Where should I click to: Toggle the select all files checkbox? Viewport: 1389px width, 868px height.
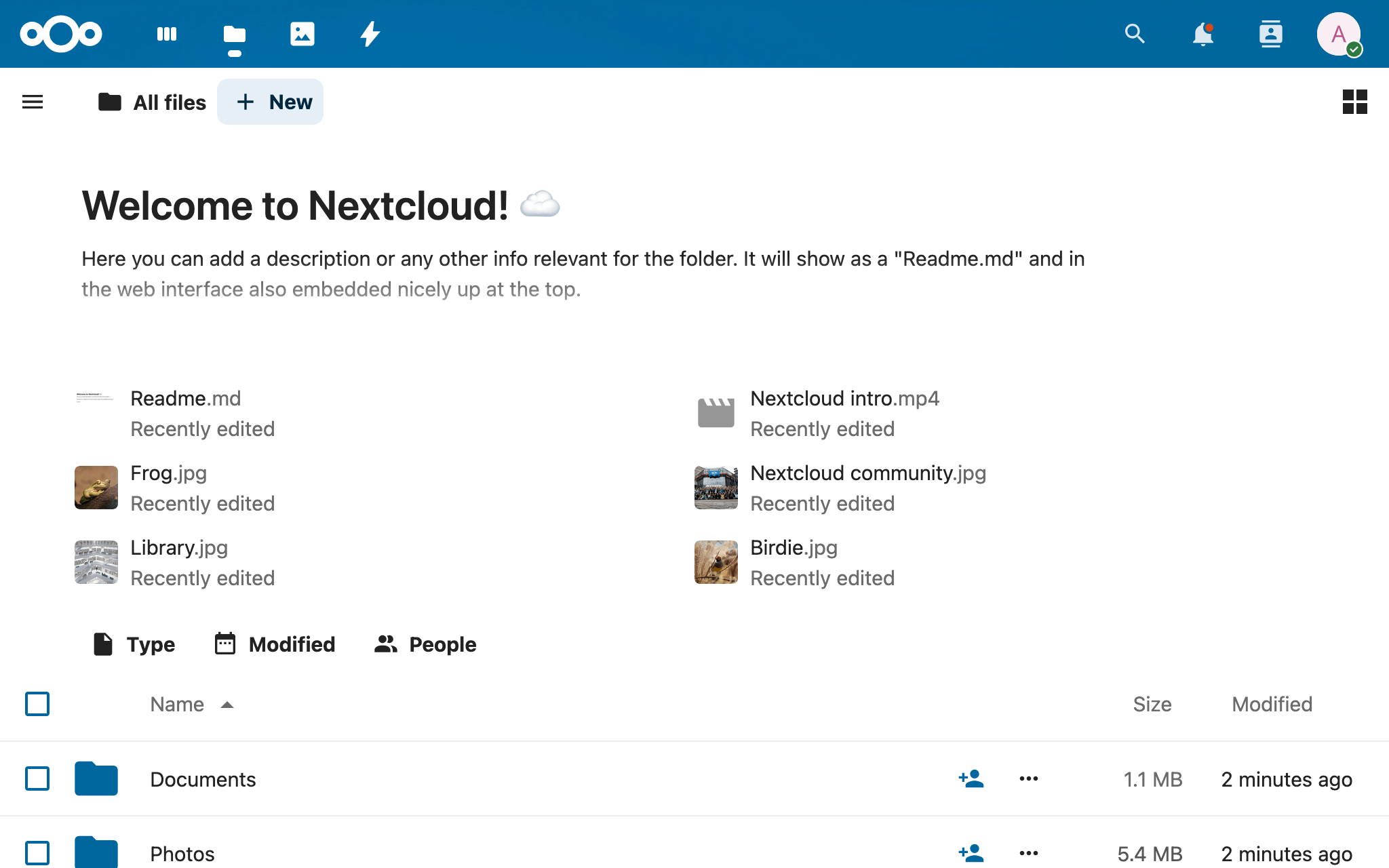37,704
